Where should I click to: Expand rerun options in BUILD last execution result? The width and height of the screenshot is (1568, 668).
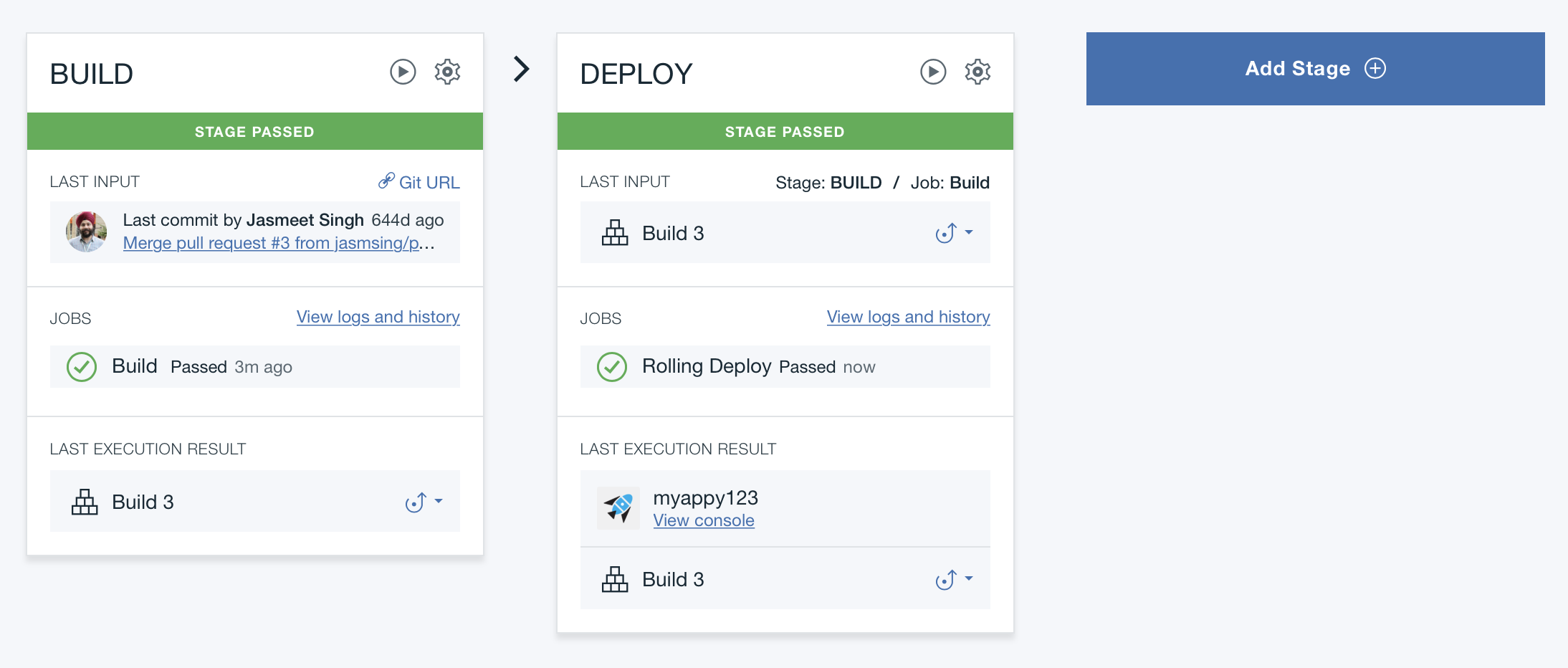[x=424, y=502]
